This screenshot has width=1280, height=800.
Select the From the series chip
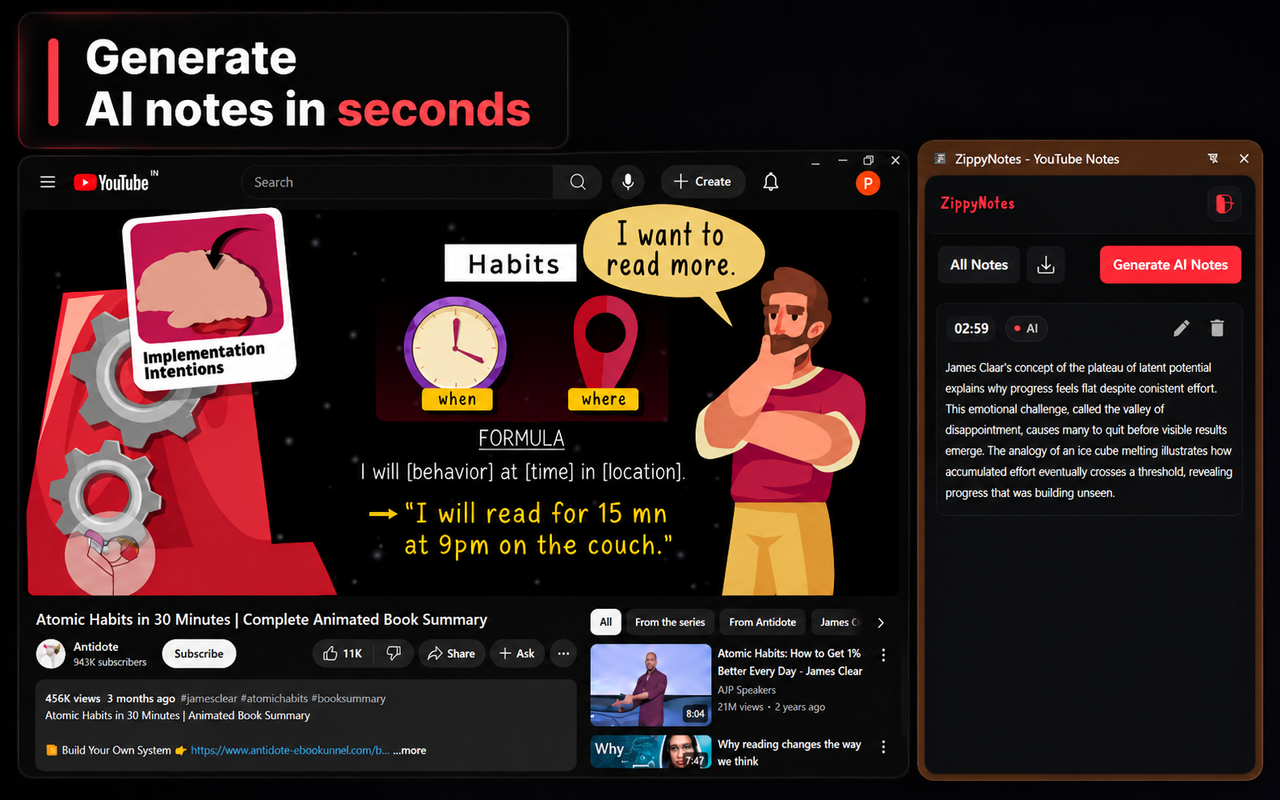(670, 622)
